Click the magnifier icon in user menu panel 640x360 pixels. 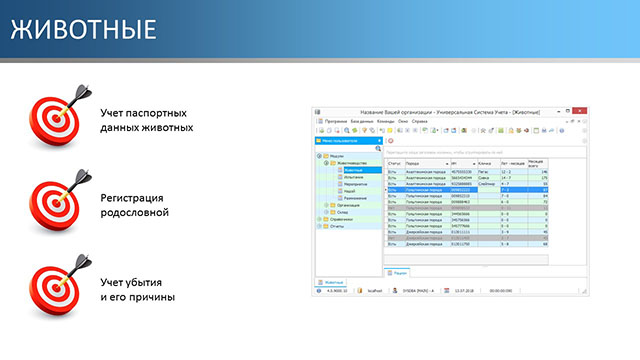coord(378,149)
